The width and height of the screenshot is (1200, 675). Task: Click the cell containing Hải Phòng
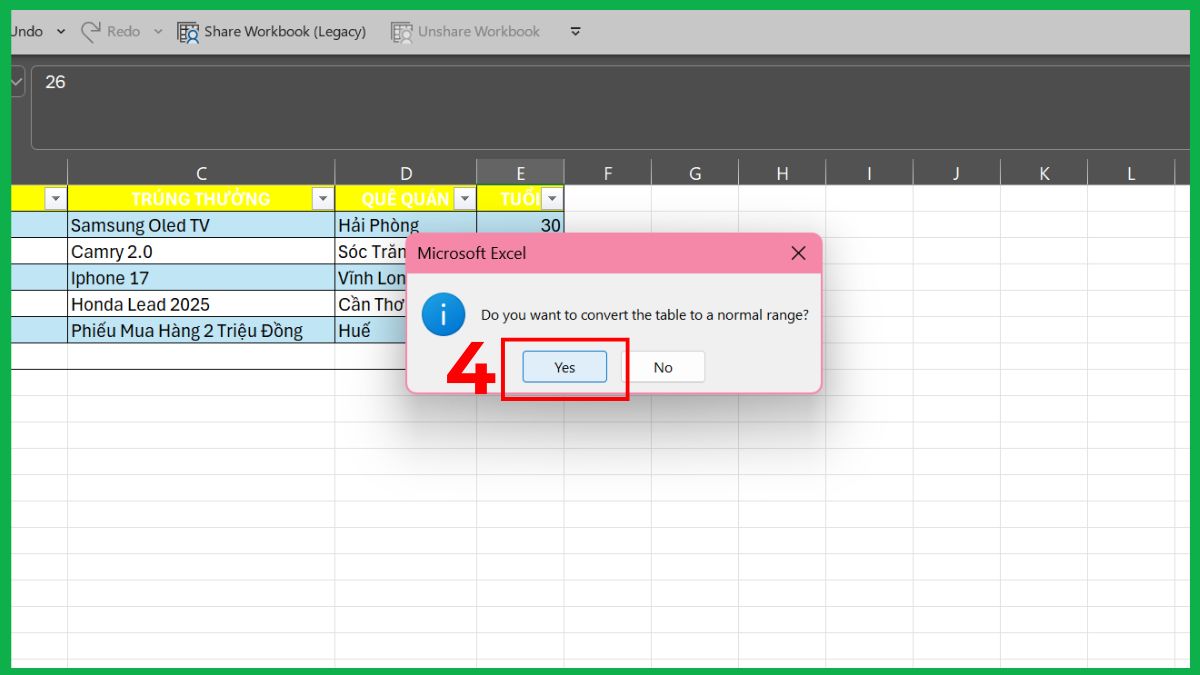coord(378,225)
